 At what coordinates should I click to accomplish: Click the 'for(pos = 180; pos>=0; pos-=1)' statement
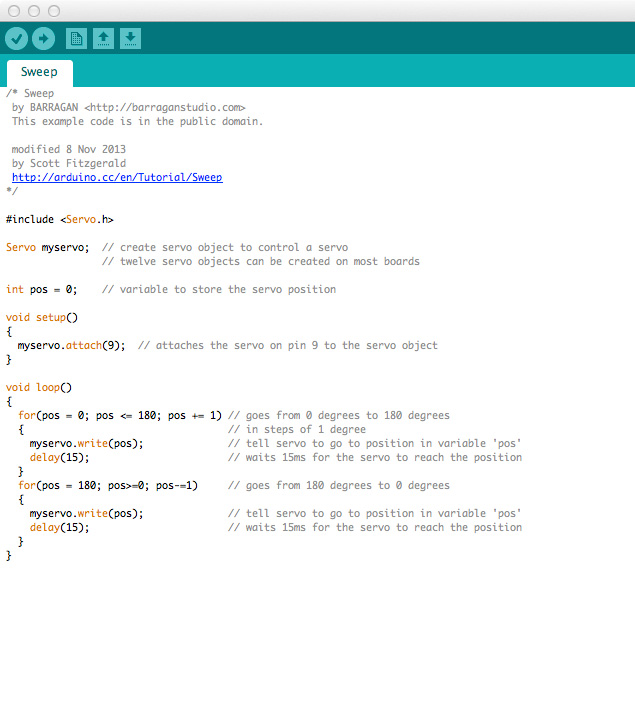click(108, 485)
